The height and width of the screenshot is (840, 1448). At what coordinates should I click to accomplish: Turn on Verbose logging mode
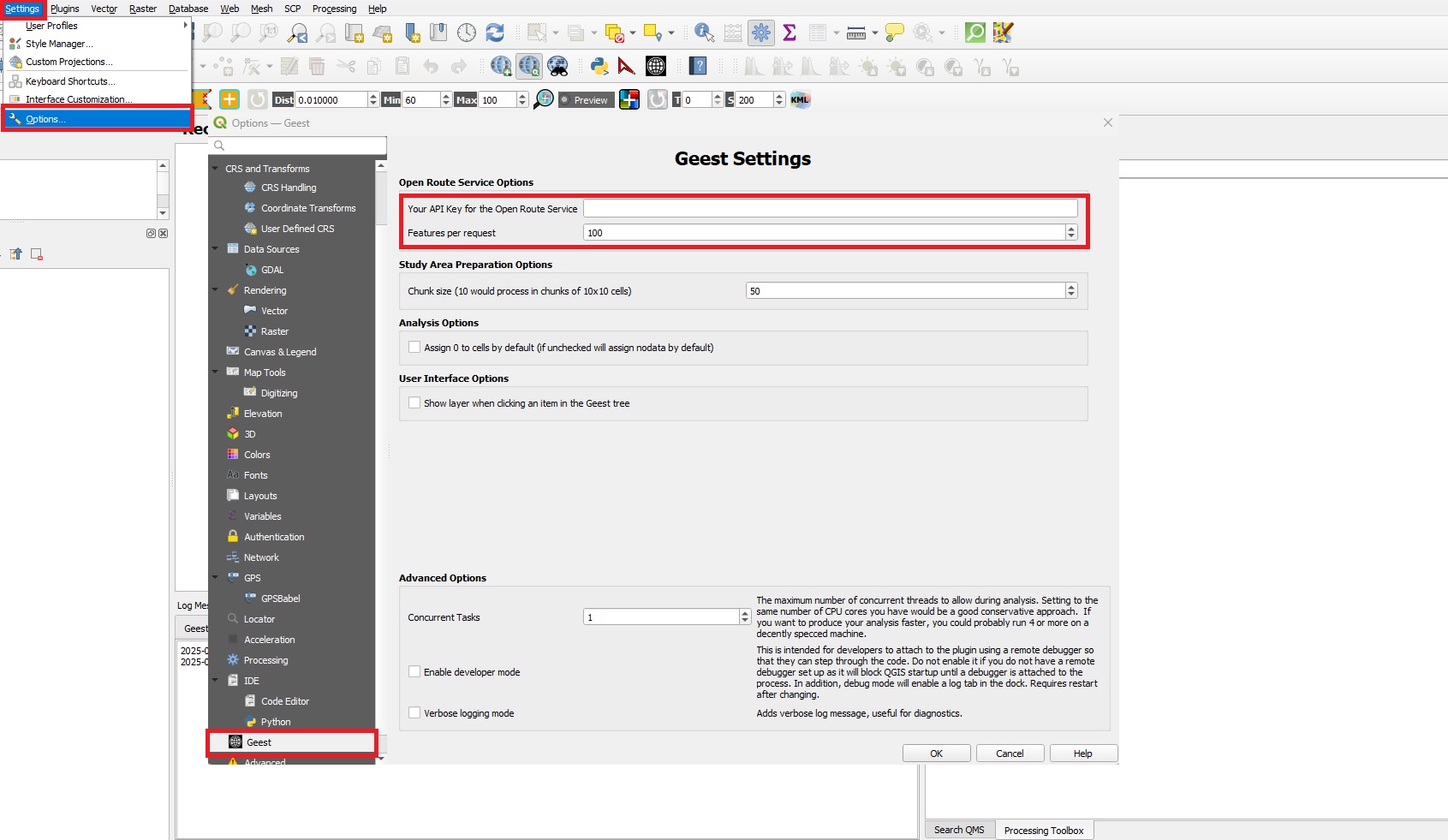pos(414,713)
